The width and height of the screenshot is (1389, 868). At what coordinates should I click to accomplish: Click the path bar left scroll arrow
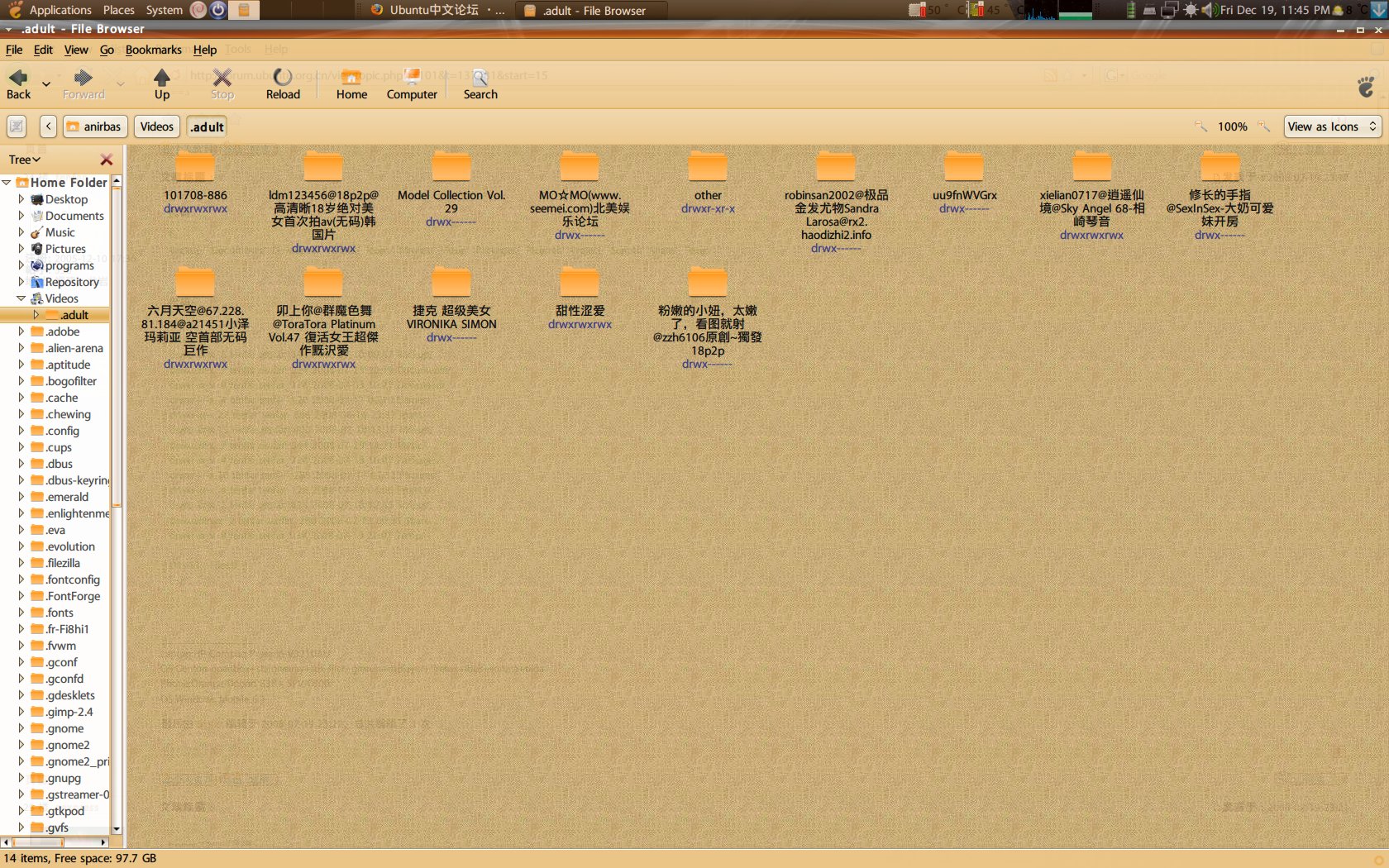point(49,126)
